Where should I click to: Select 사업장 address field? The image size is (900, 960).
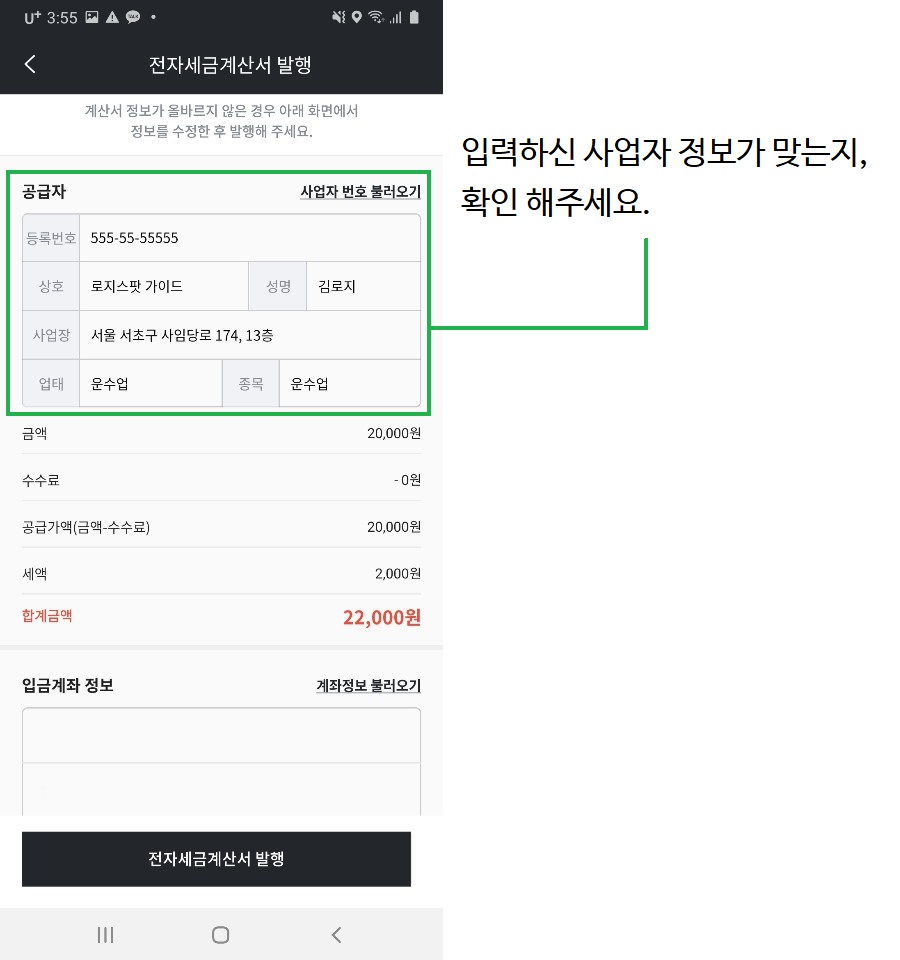(250, 335)
